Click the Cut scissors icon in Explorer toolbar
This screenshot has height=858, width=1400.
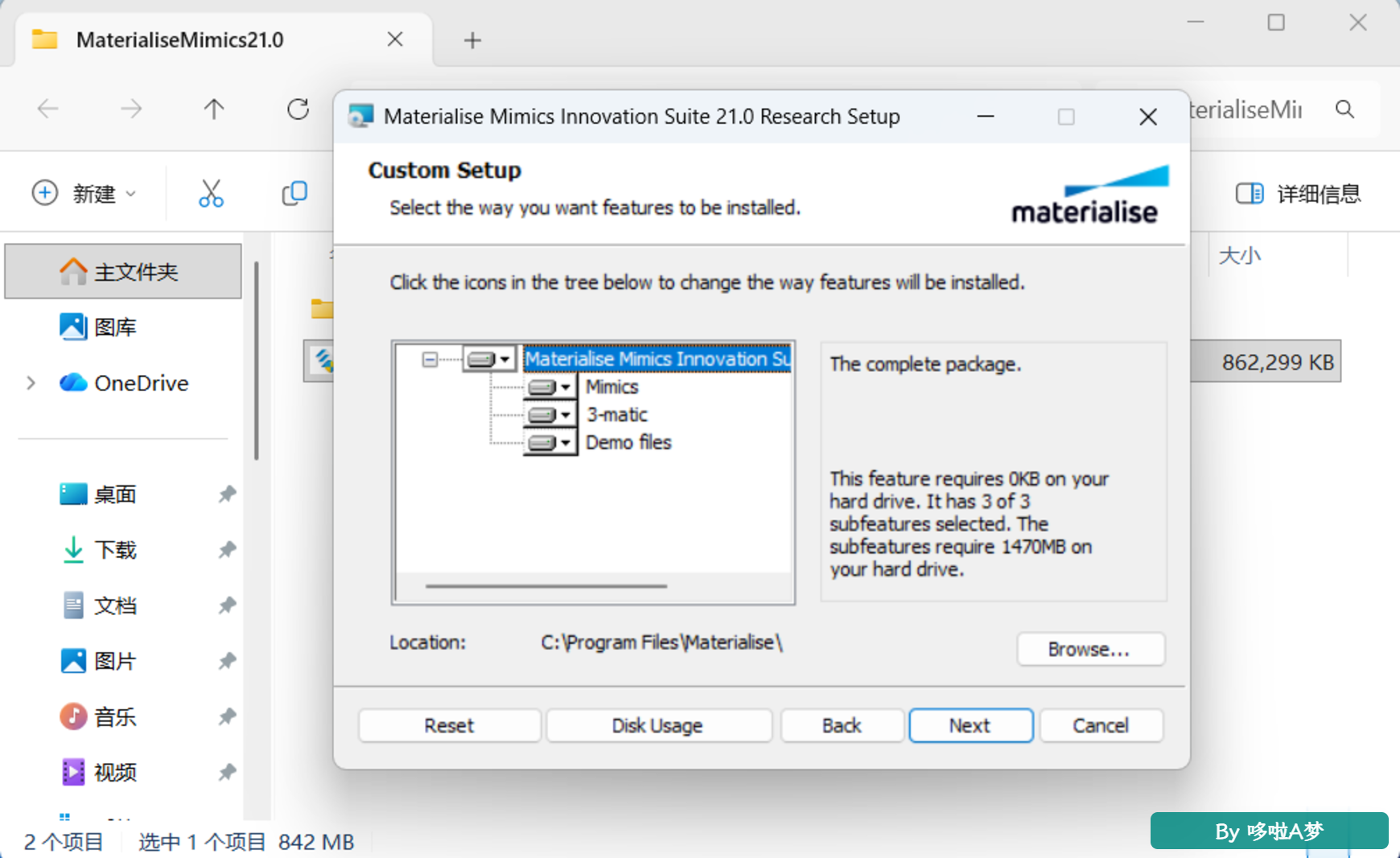click(x=211, y=193)
